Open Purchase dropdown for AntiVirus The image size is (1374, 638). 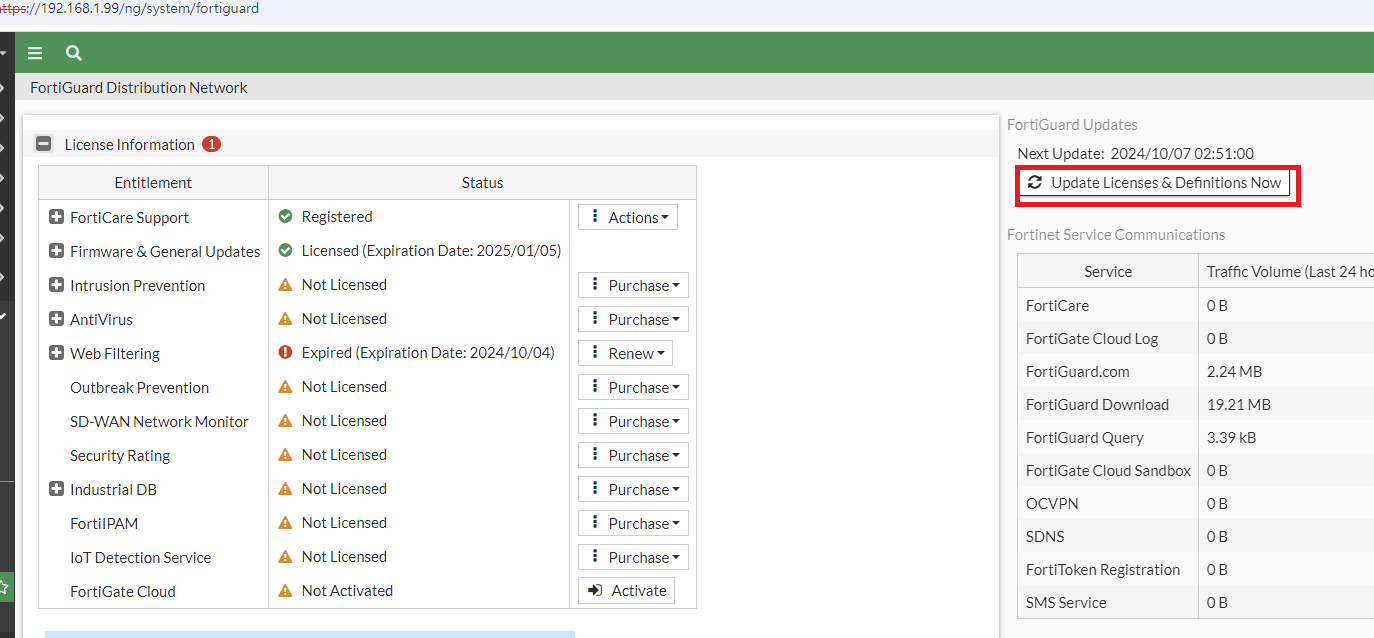(633, 319)
